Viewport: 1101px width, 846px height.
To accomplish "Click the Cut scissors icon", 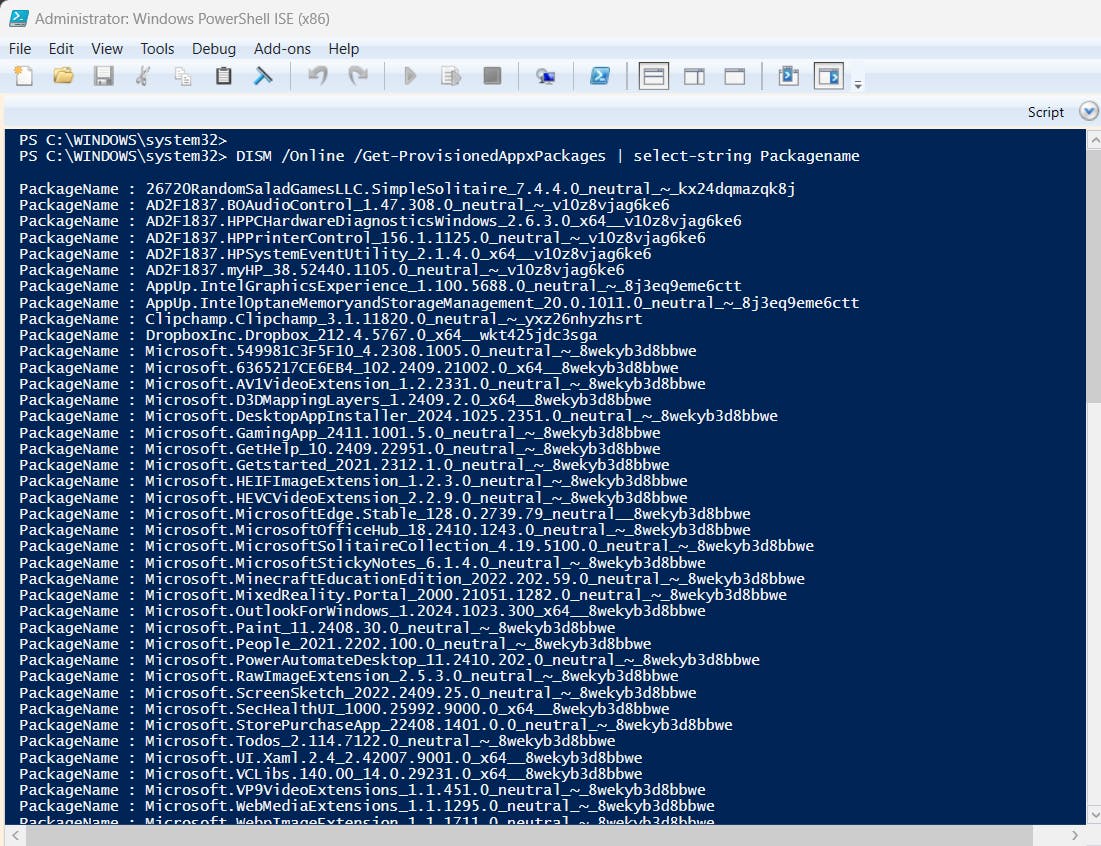I will click(143, 76).
